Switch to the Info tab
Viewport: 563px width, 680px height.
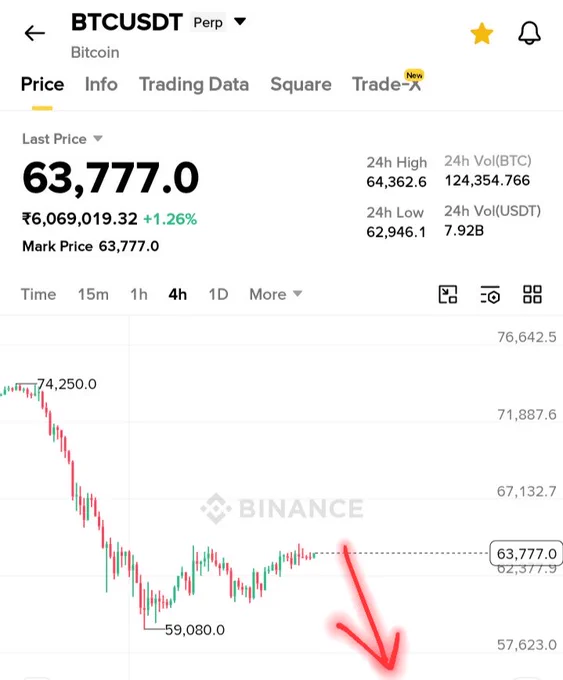101,84
